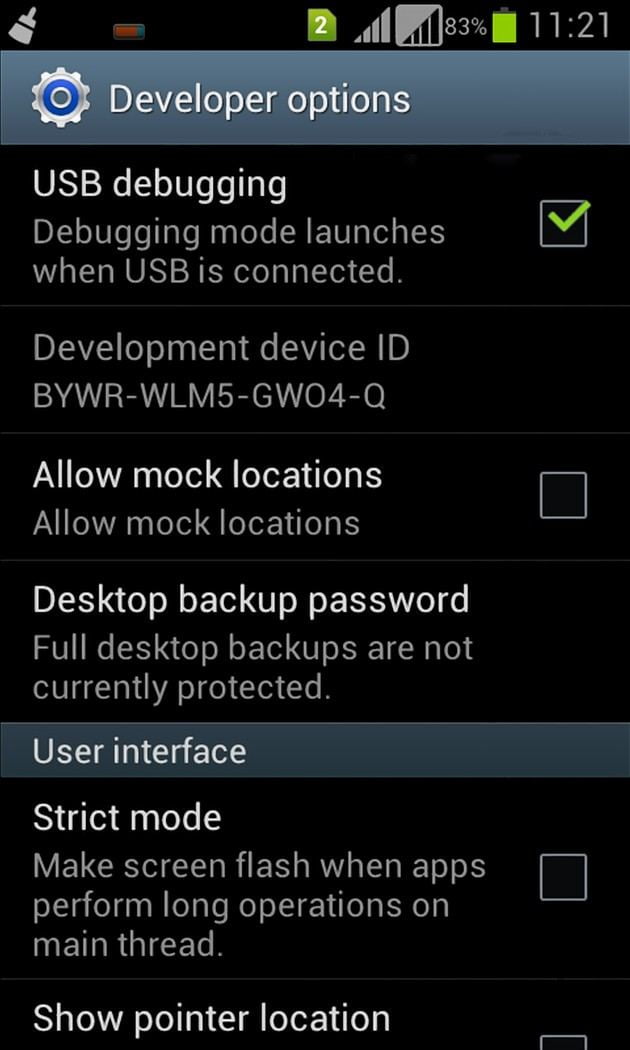
Task: Uncheck the USB debugging checkbox
Action: (564, 224)
